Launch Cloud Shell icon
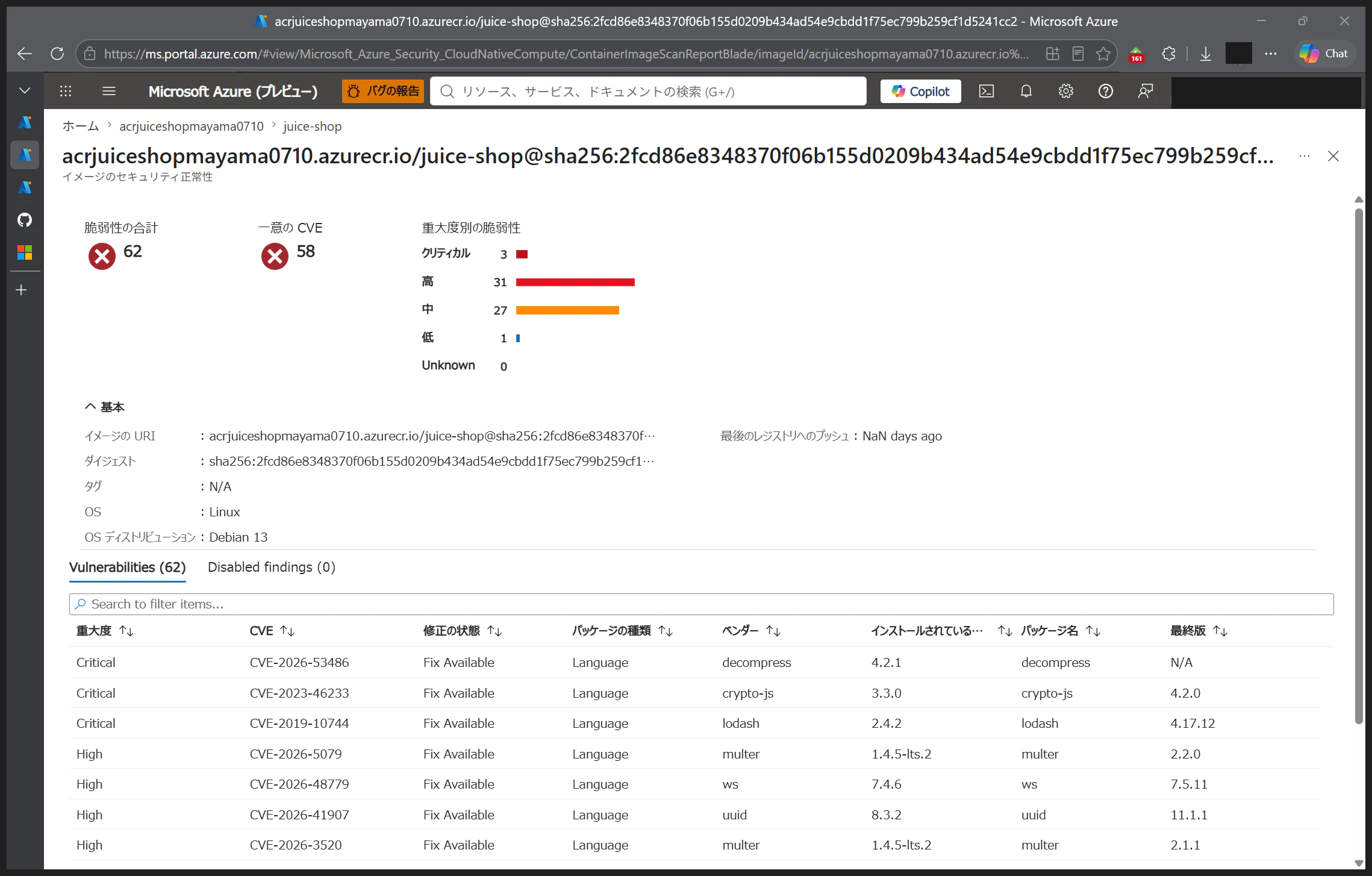This screenshot has height=876, width=1372. (x=987, y=91)
